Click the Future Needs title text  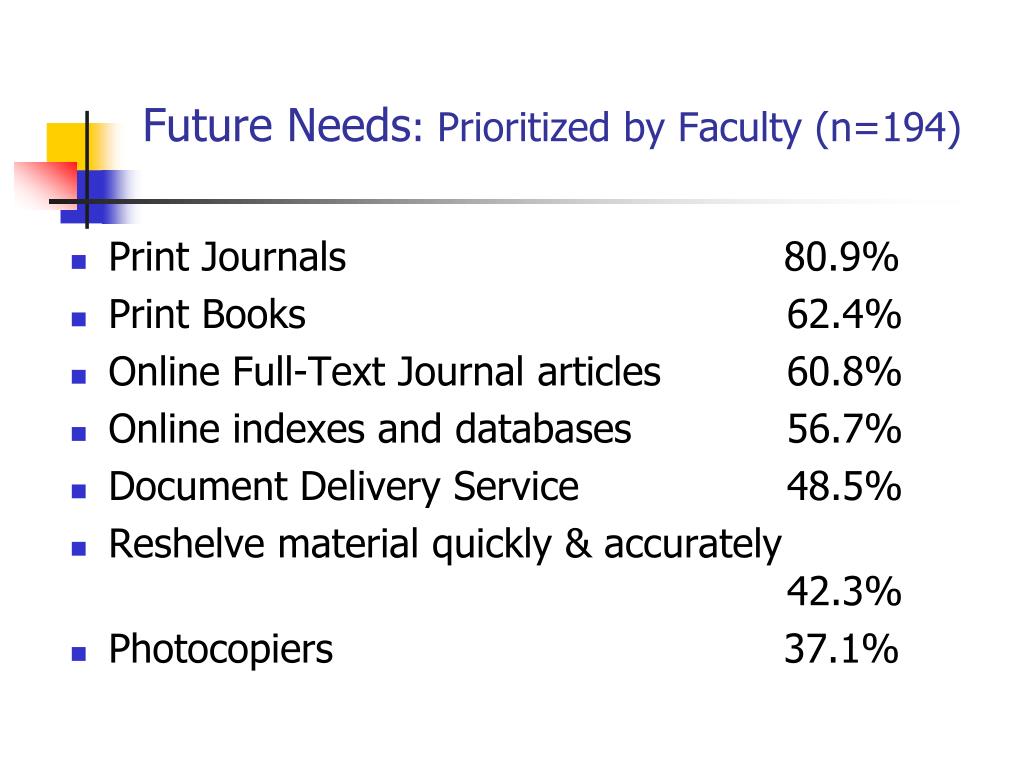coord(552,126)
